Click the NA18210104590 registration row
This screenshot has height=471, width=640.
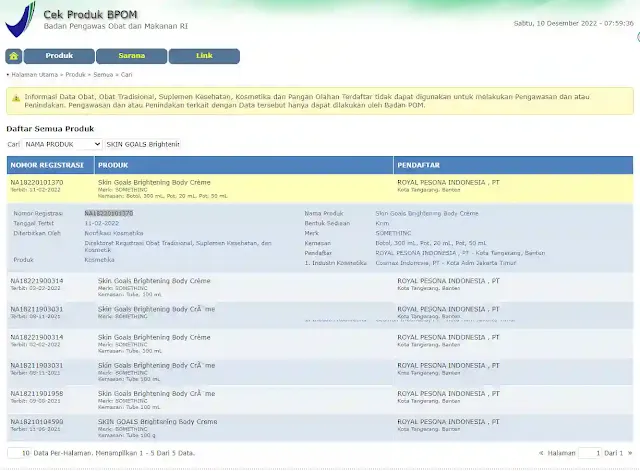pyautogui.click(x=320, y=428)
